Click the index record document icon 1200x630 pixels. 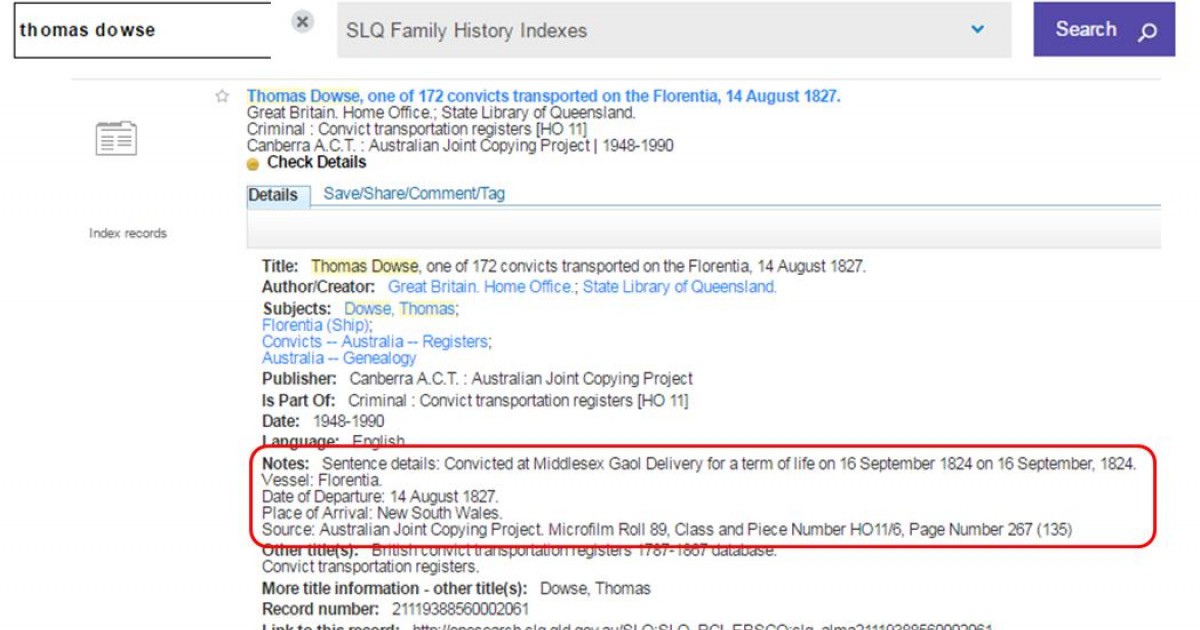[x=116, y=139]
